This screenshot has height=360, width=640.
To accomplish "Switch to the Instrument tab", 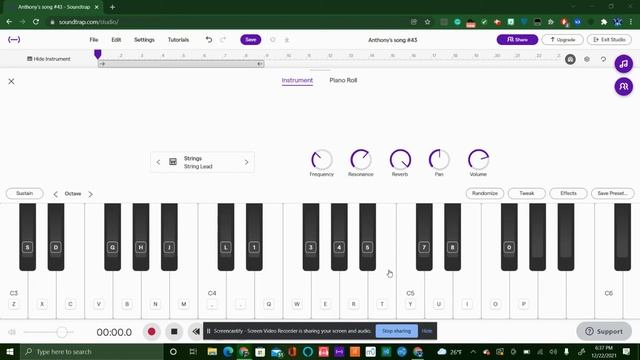I will [x=297, y=80].
